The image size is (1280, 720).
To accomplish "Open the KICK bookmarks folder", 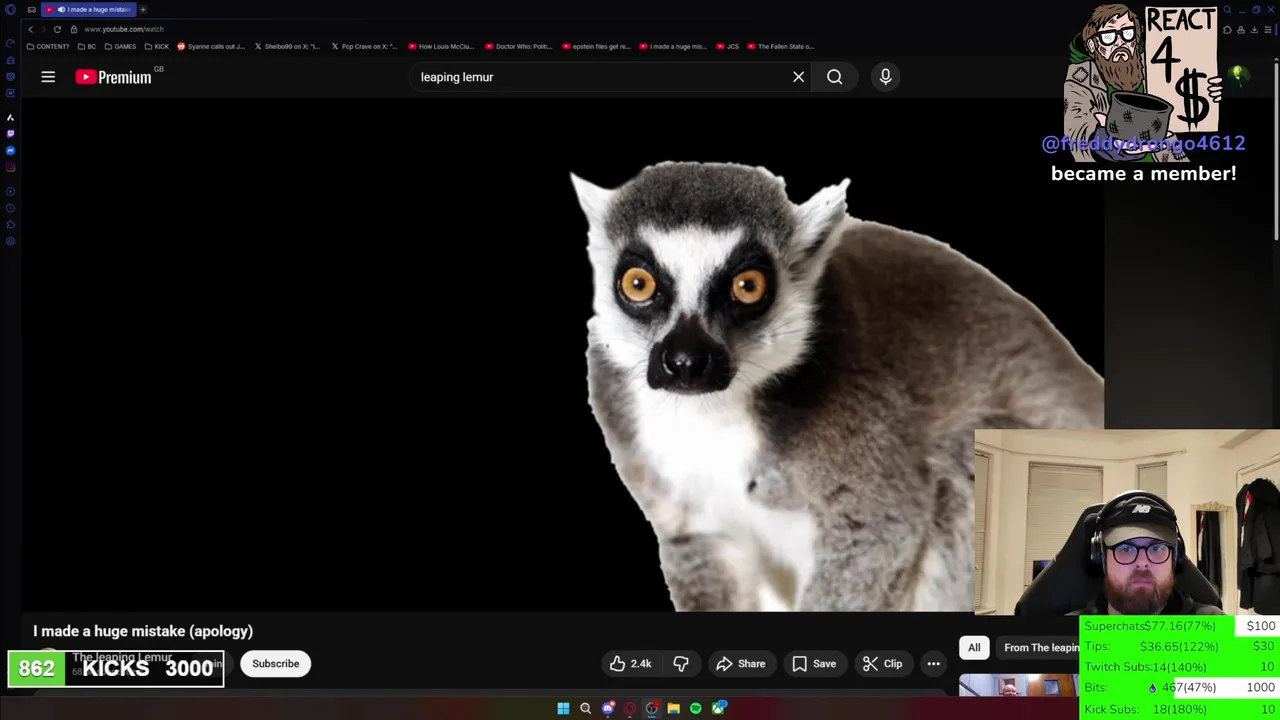I will tap(157, 46).
